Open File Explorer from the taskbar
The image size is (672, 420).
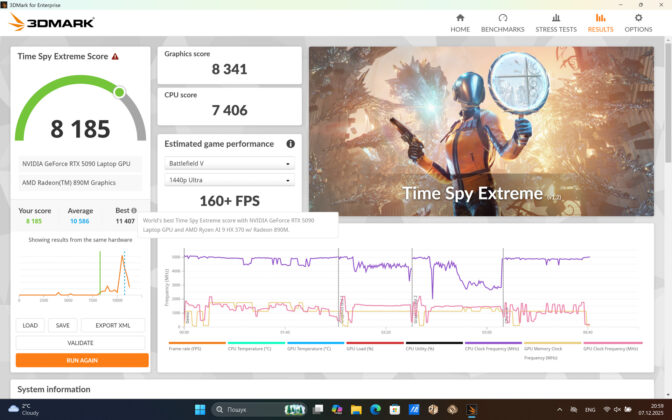pos(356,410)
